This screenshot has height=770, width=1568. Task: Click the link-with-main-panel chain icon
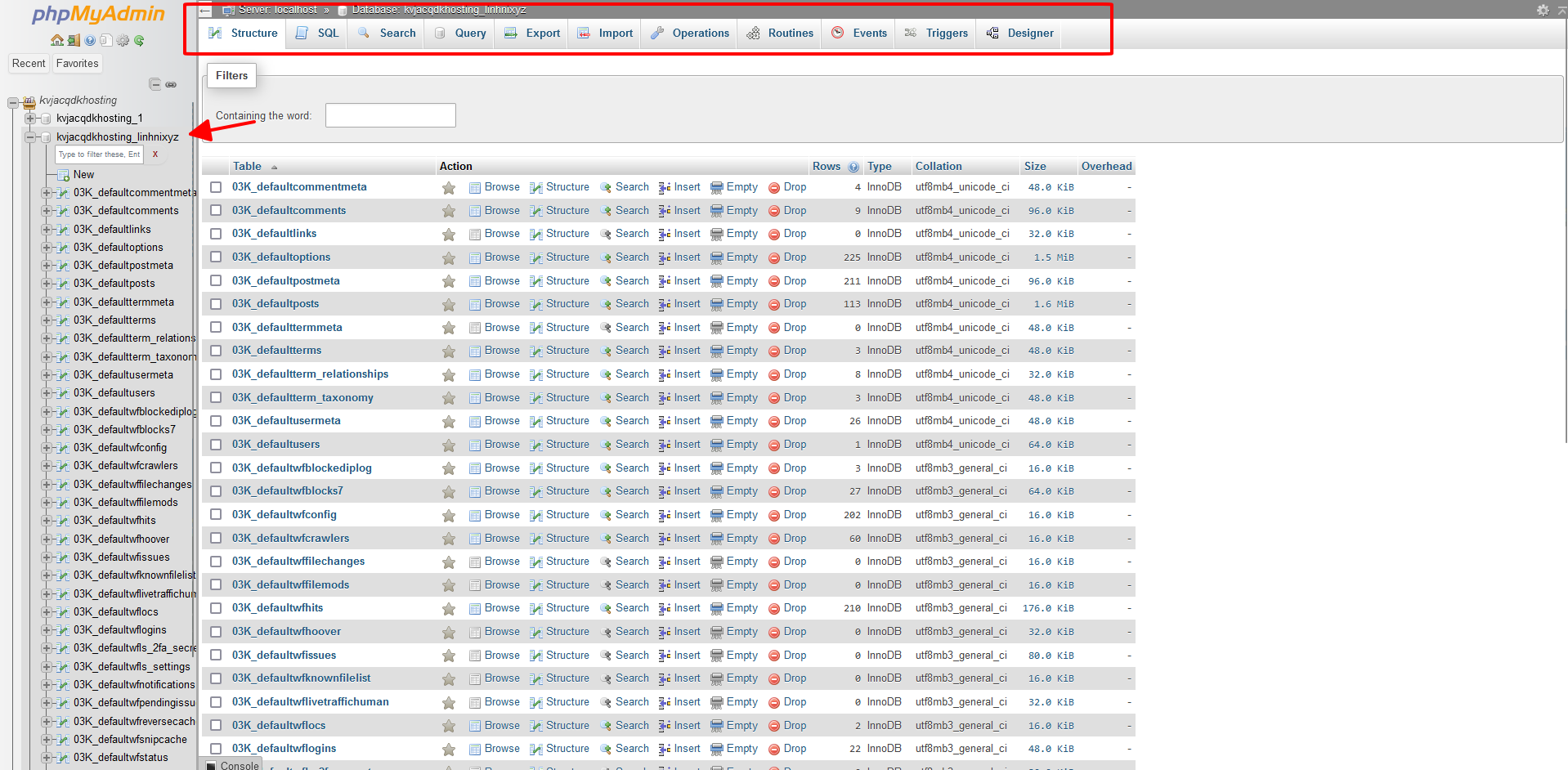(171, 84)
